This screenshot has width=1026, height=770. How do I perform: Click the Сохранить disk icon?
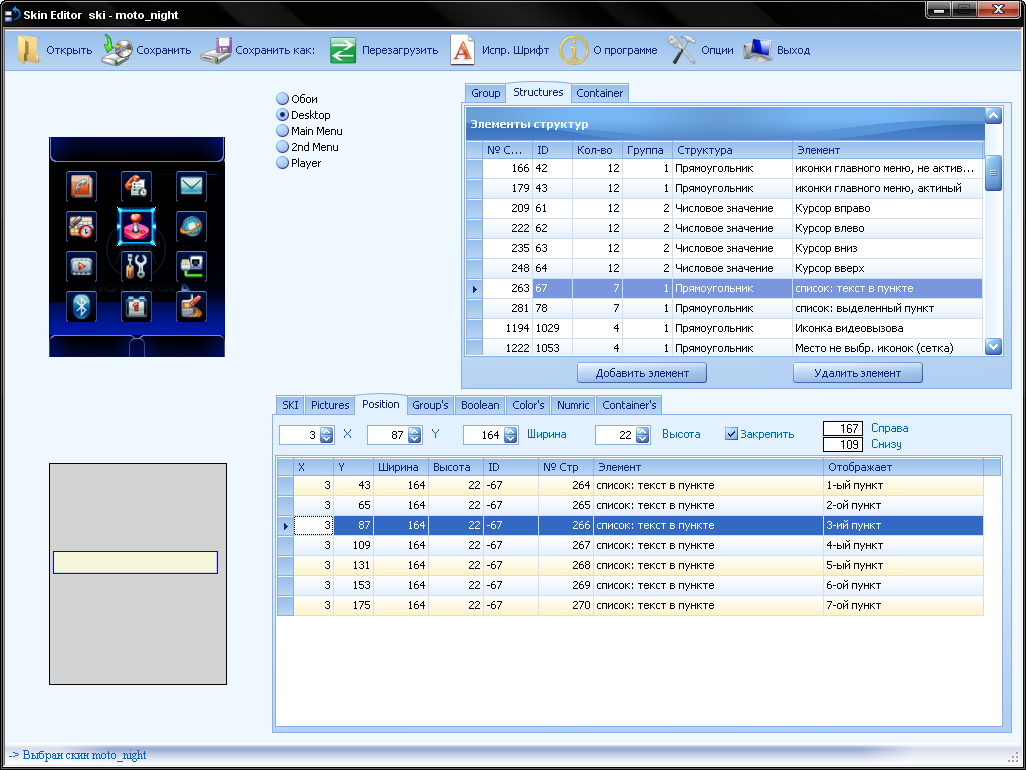(x=117, y=50)
